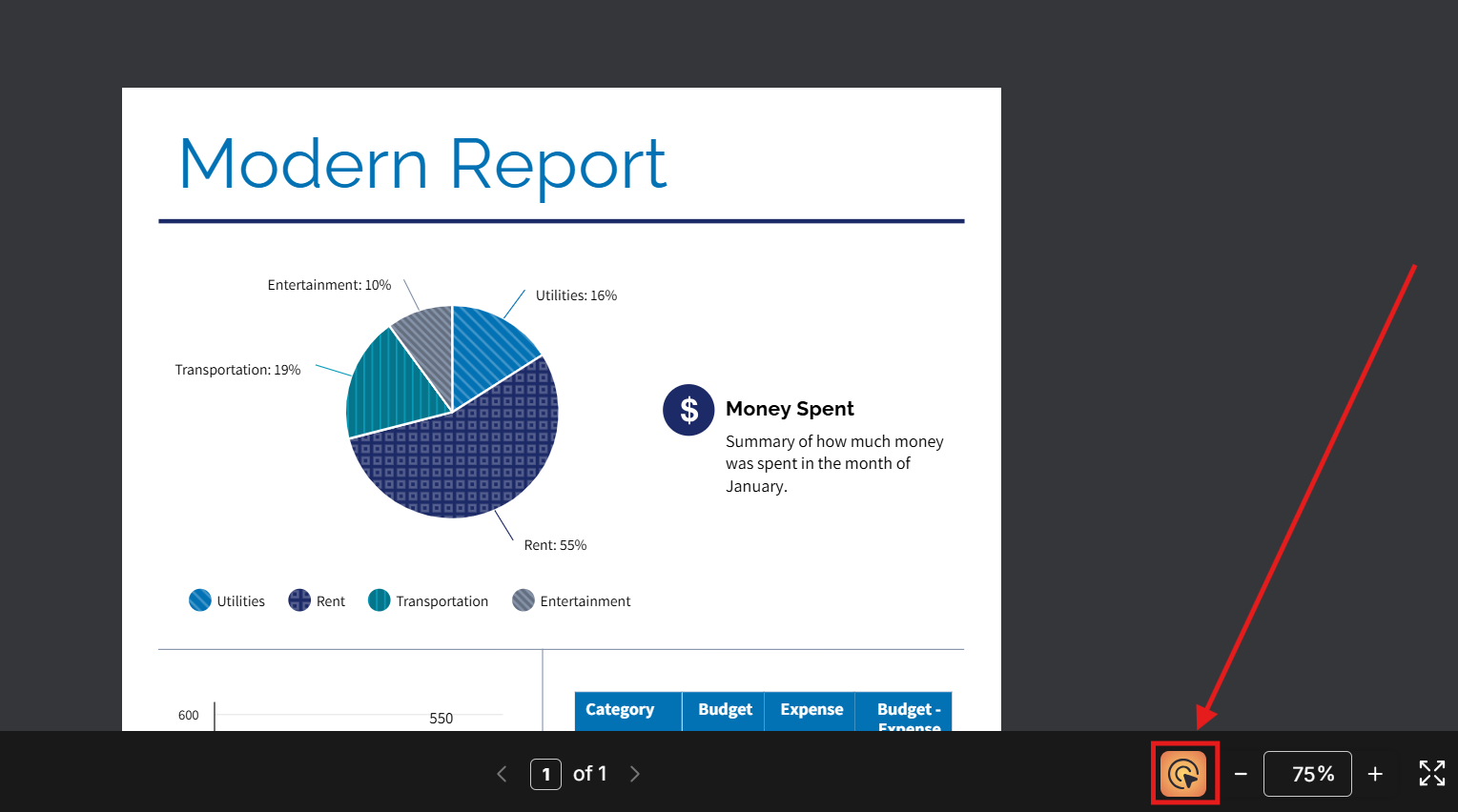Click the Budget column header
Image resolution: width=1458 pixels, height=812 pixels.
tap(725, 710)
